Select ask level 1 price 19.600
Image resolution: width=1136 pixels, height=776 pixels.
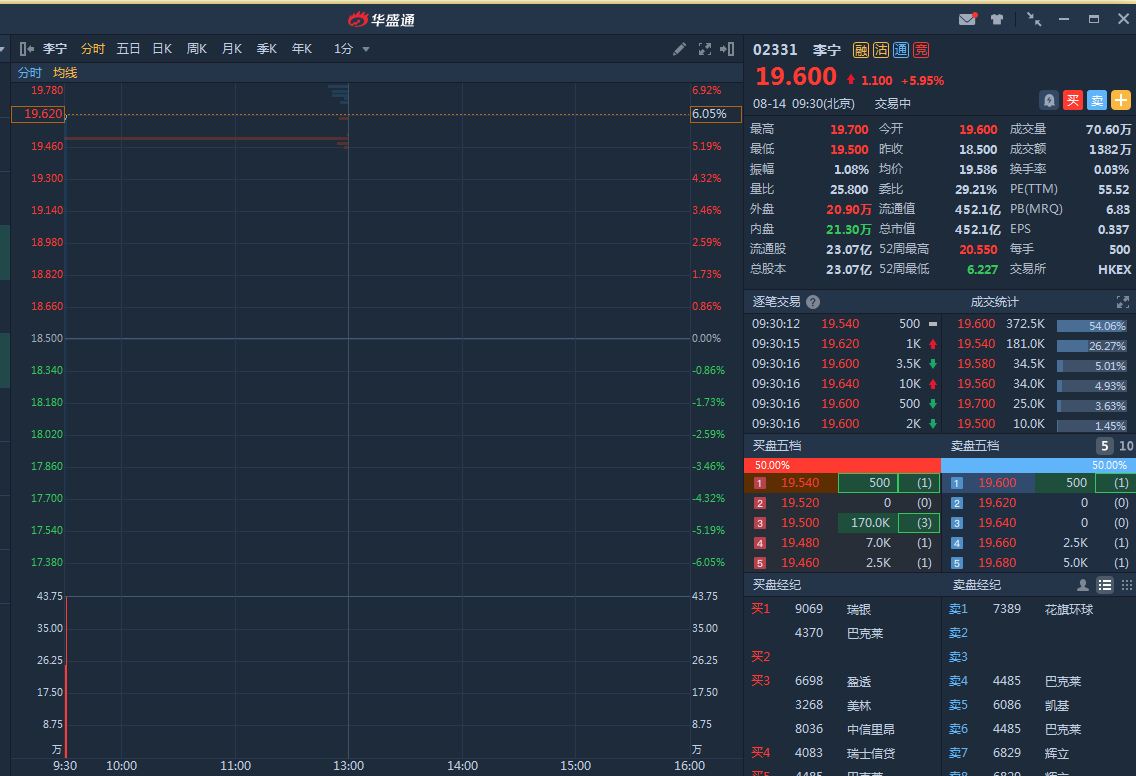tap(997, 483)
